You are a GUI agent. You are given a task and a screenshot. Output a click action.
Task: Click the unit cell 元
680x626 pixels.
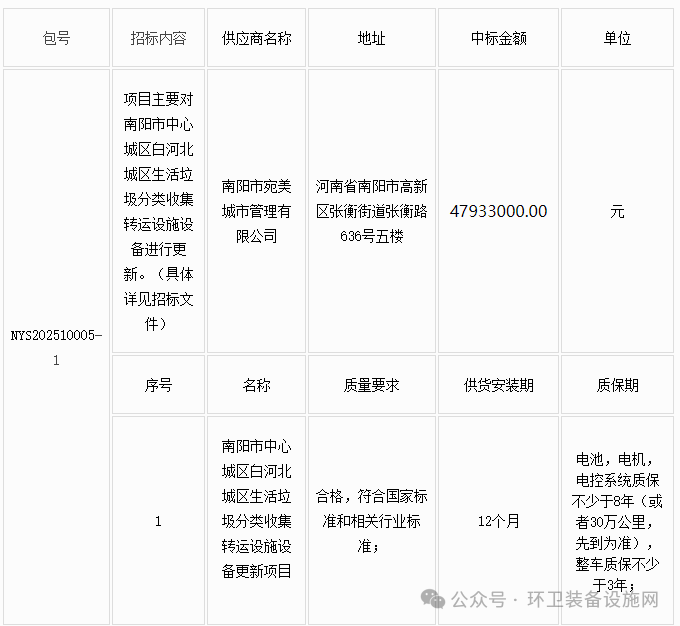pyautogui.click(x=617, y=211)
